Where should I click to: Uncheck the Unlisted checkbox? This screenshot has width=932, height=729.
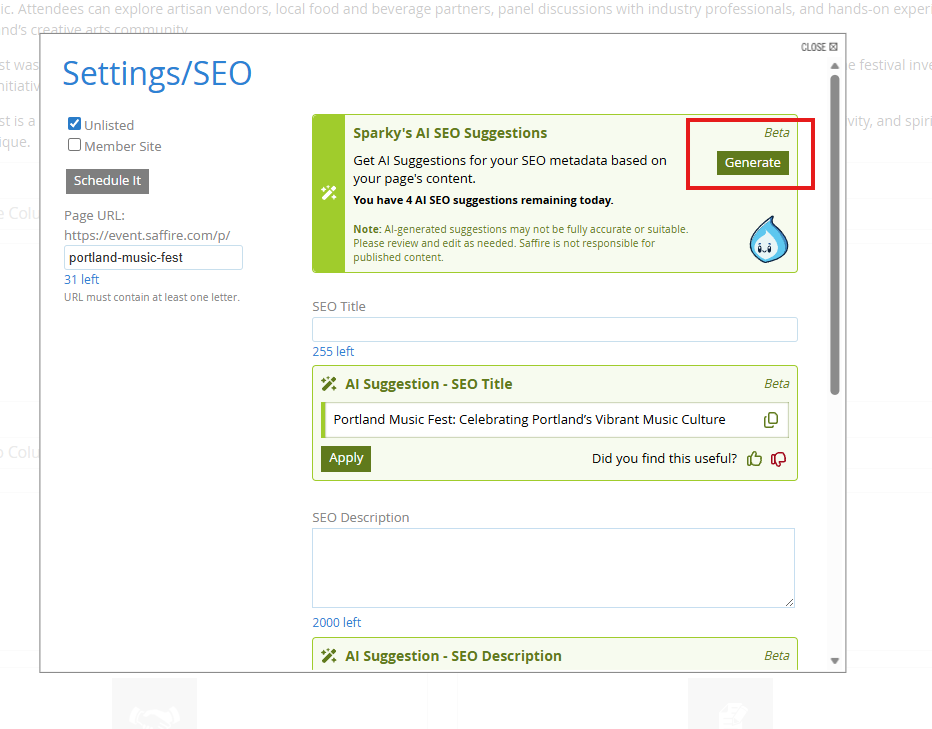74,124
